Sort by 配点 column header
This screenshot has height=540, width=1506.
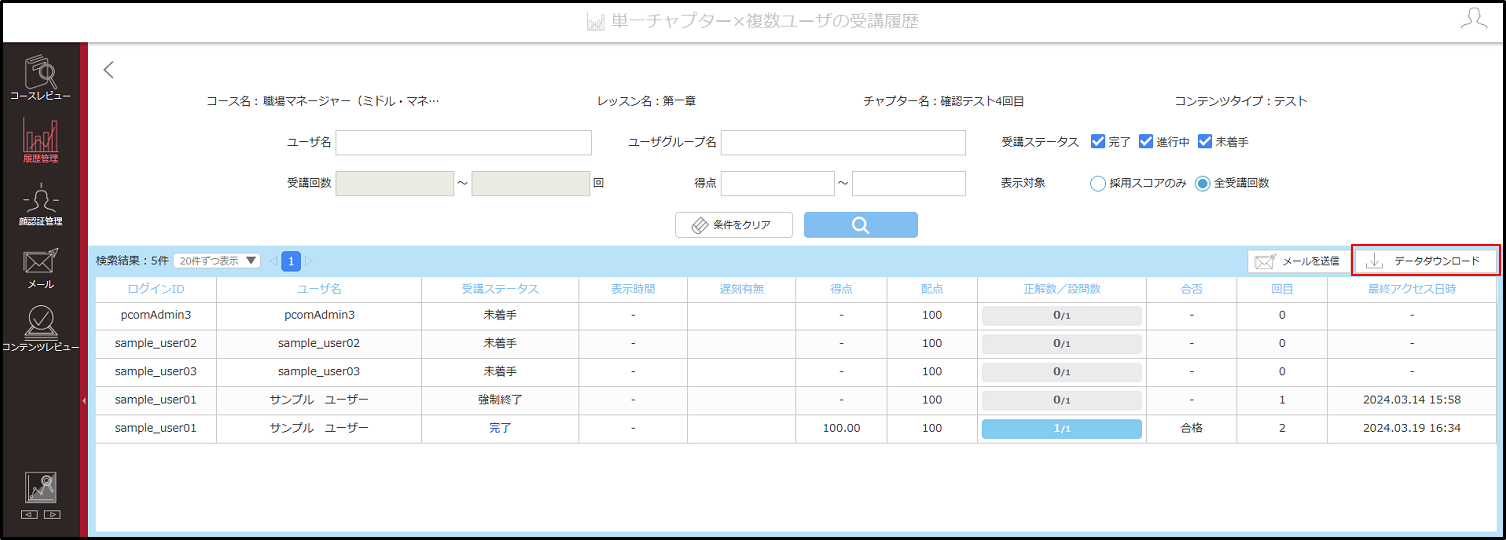click(x=932, y=289)
